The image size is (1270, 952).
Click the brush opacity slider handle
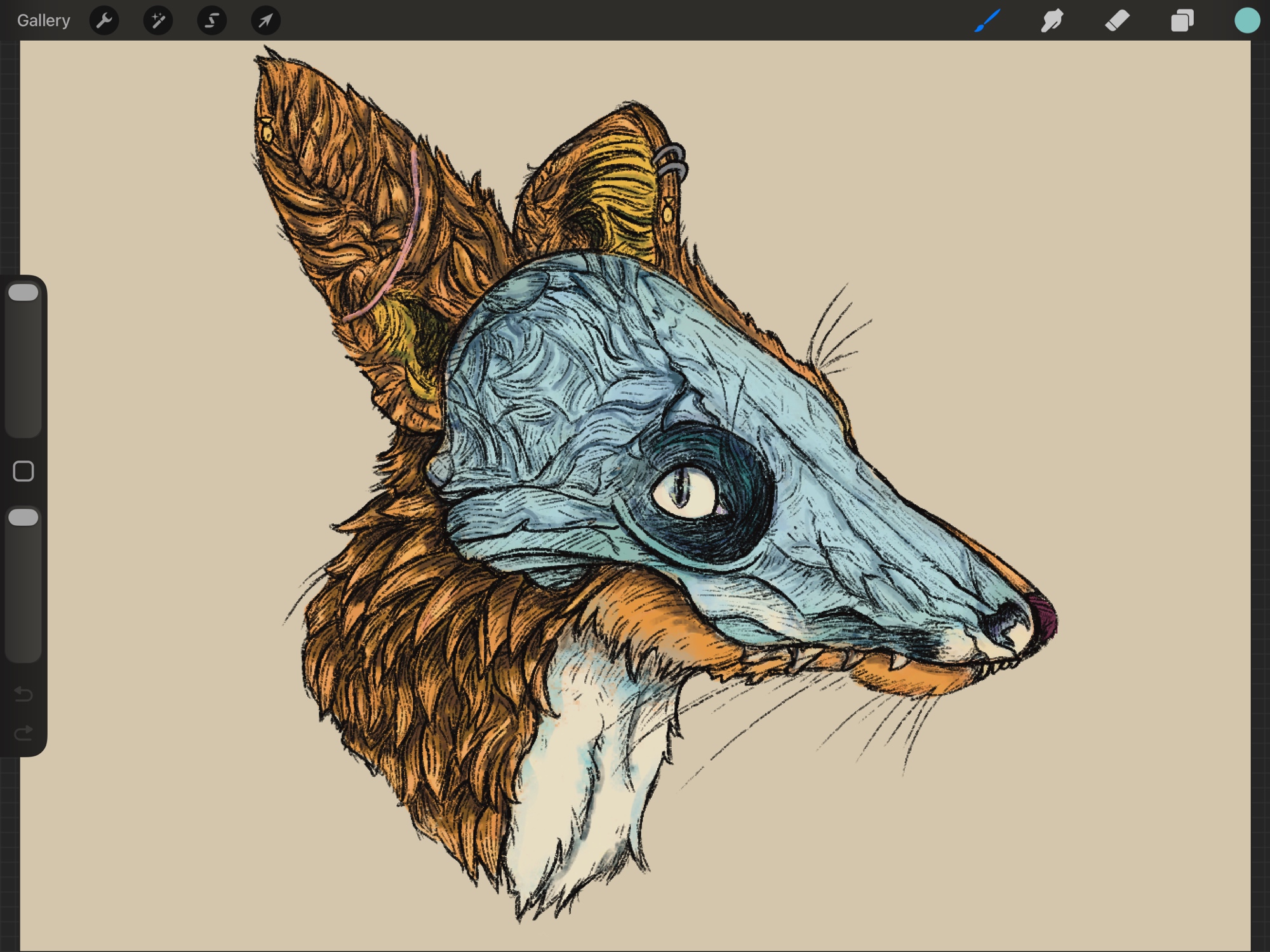23,517
